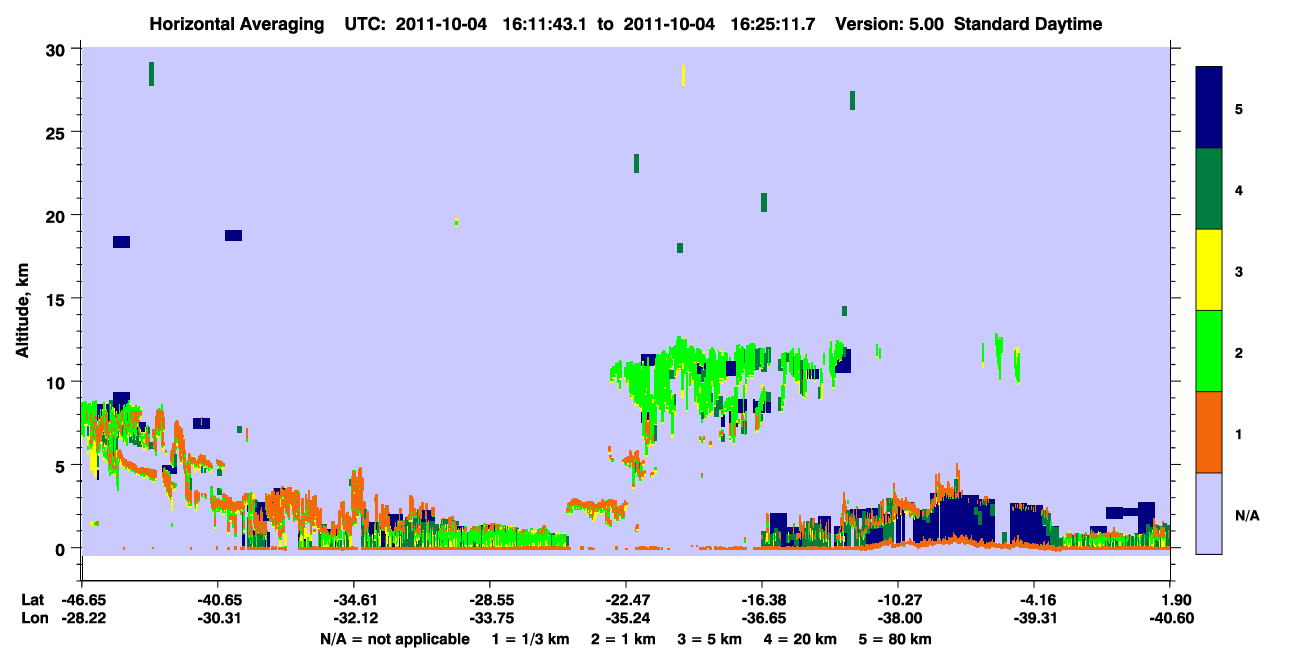Click latitude value -40.65
The width and height of the screenshot is (1300, 667).
219,600
